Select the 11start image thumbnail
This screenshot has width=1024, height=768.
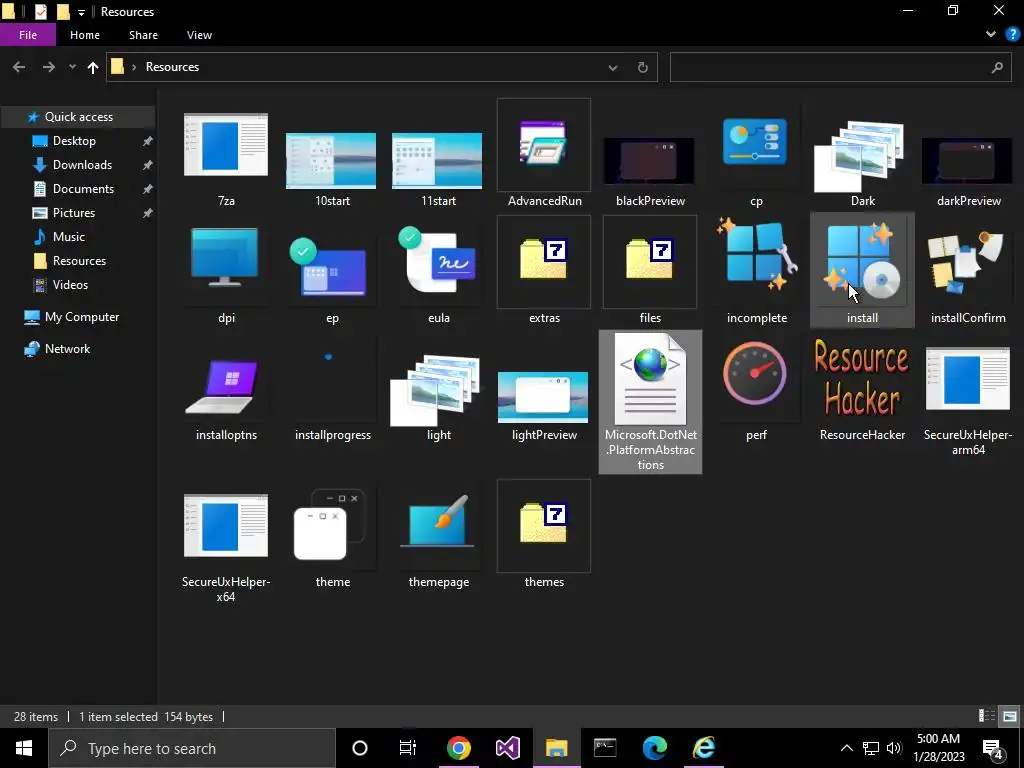tap(437, 161)
